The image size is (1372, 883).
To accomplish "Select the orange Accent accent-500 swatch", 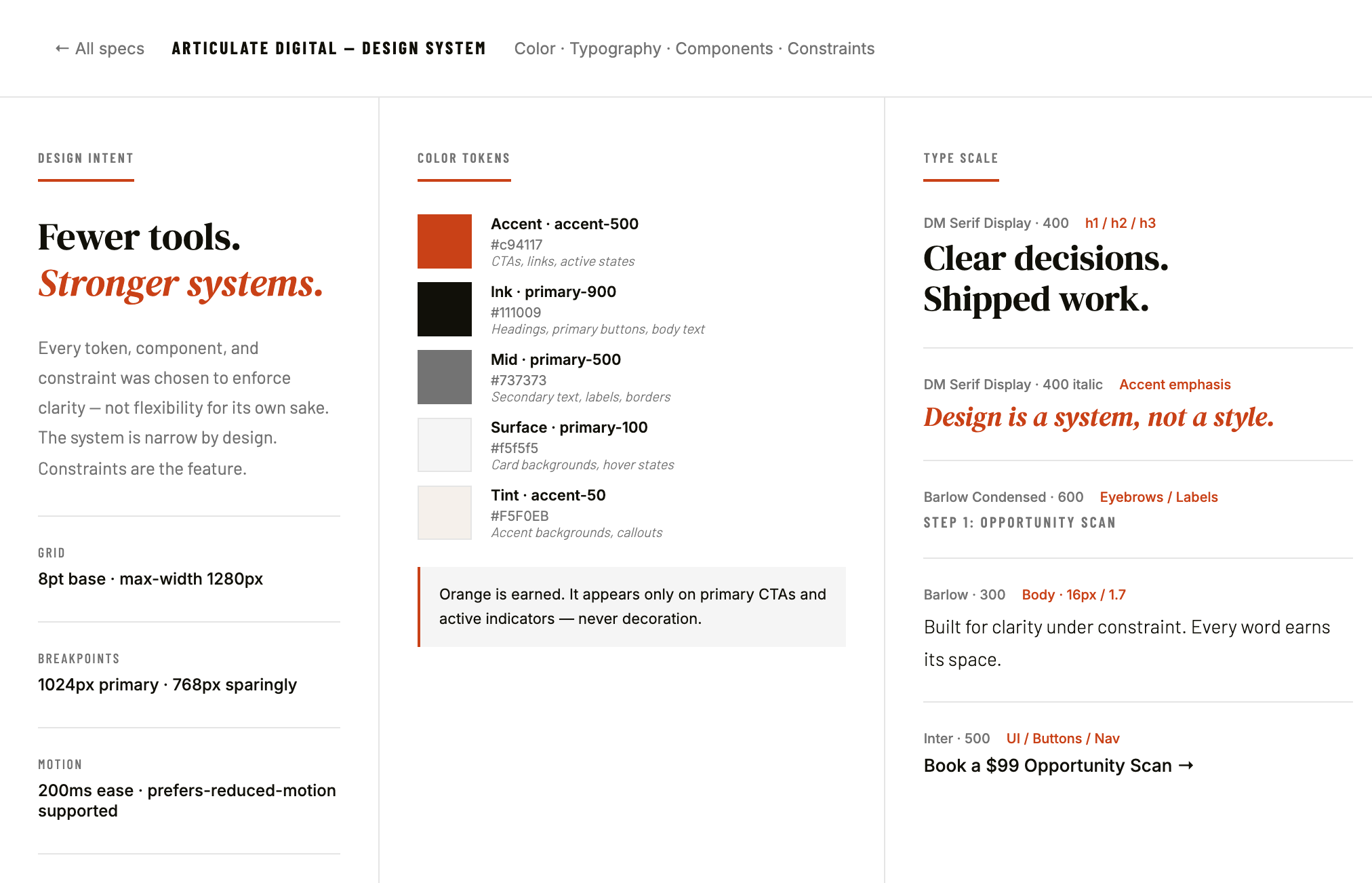I will [445, 241].
